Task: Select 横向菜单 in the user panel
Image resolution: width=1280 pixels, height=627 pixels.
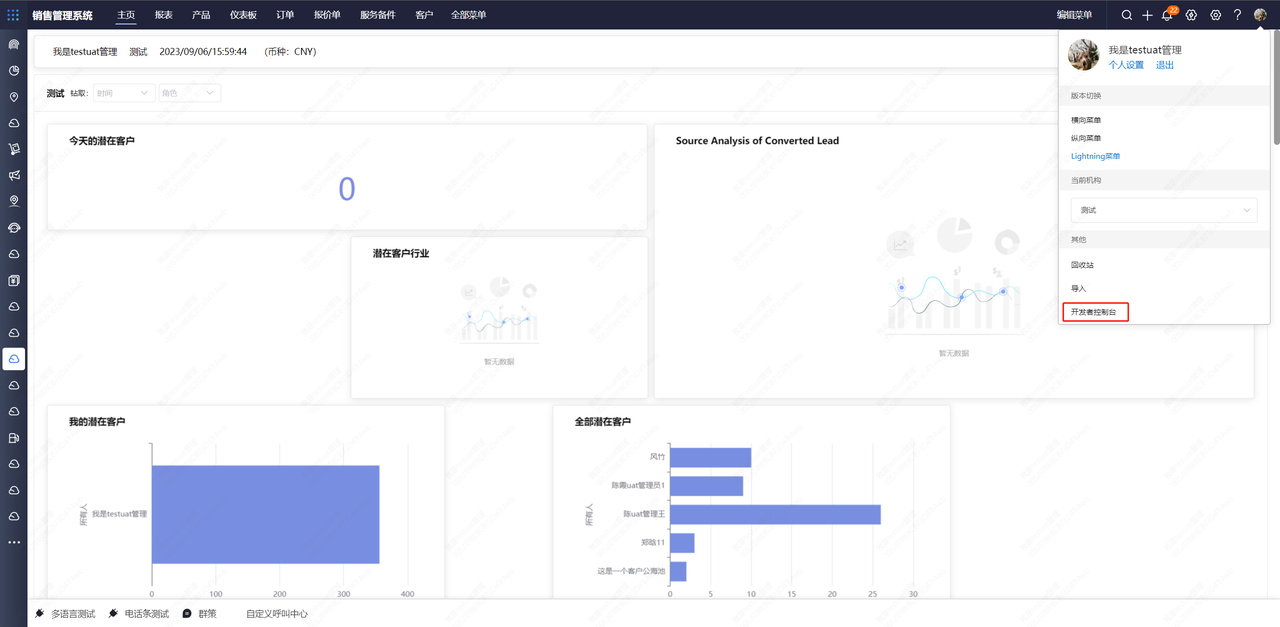Action: 1086,120
